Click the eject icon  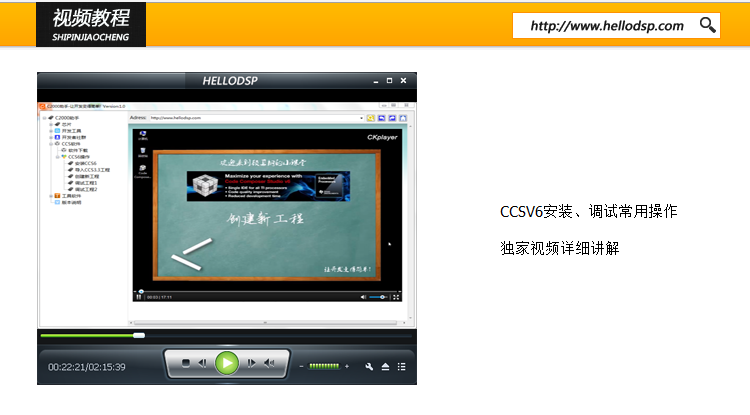click(385, 367)
